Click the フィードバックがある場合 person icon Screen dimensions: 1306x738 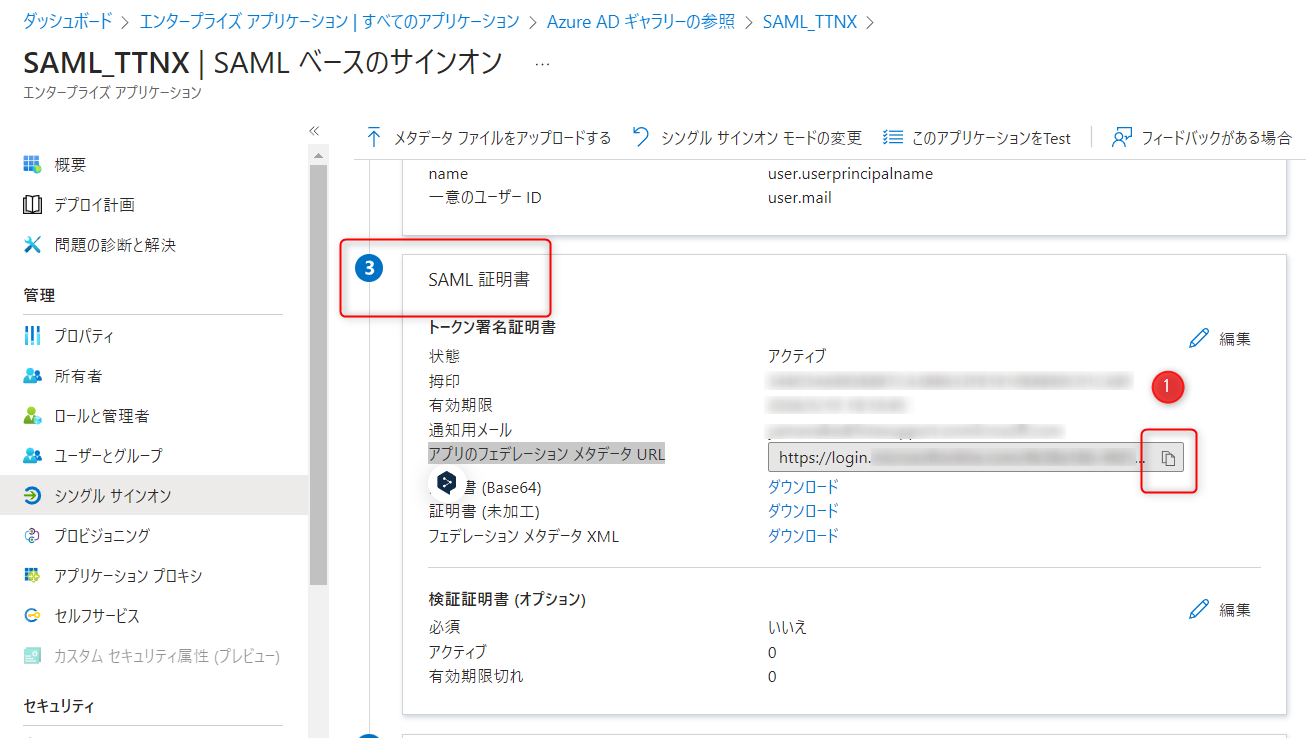click(x=1122, y=138)
